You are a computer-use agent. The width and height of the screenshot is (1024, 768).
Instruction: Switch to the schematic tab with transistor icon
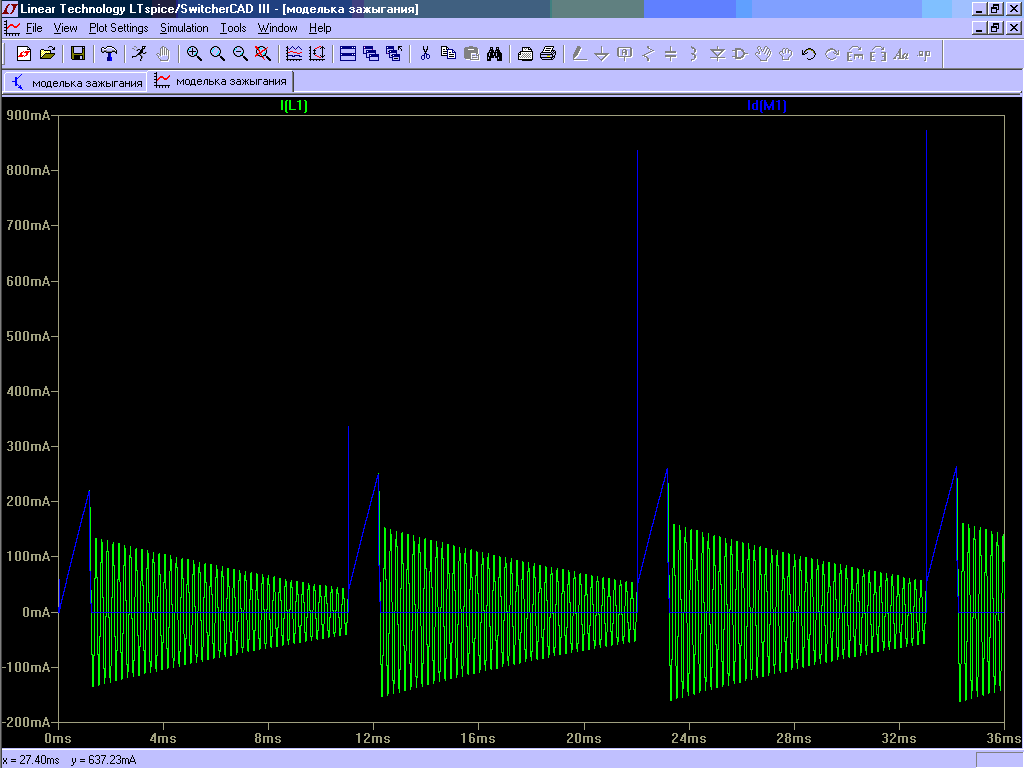point(77,82)
